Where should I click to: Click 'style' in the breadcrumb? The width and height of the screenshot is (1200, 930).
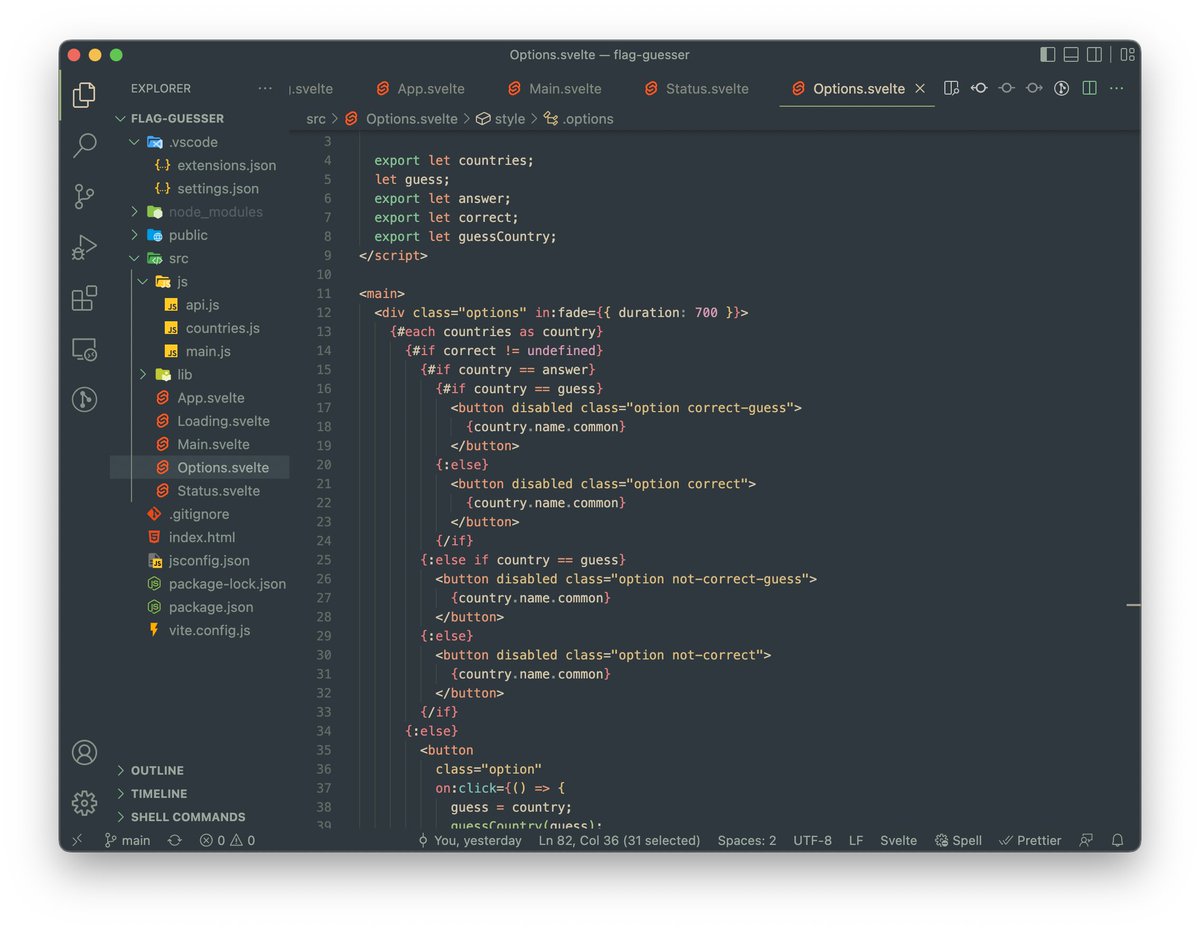coord(510,118)
